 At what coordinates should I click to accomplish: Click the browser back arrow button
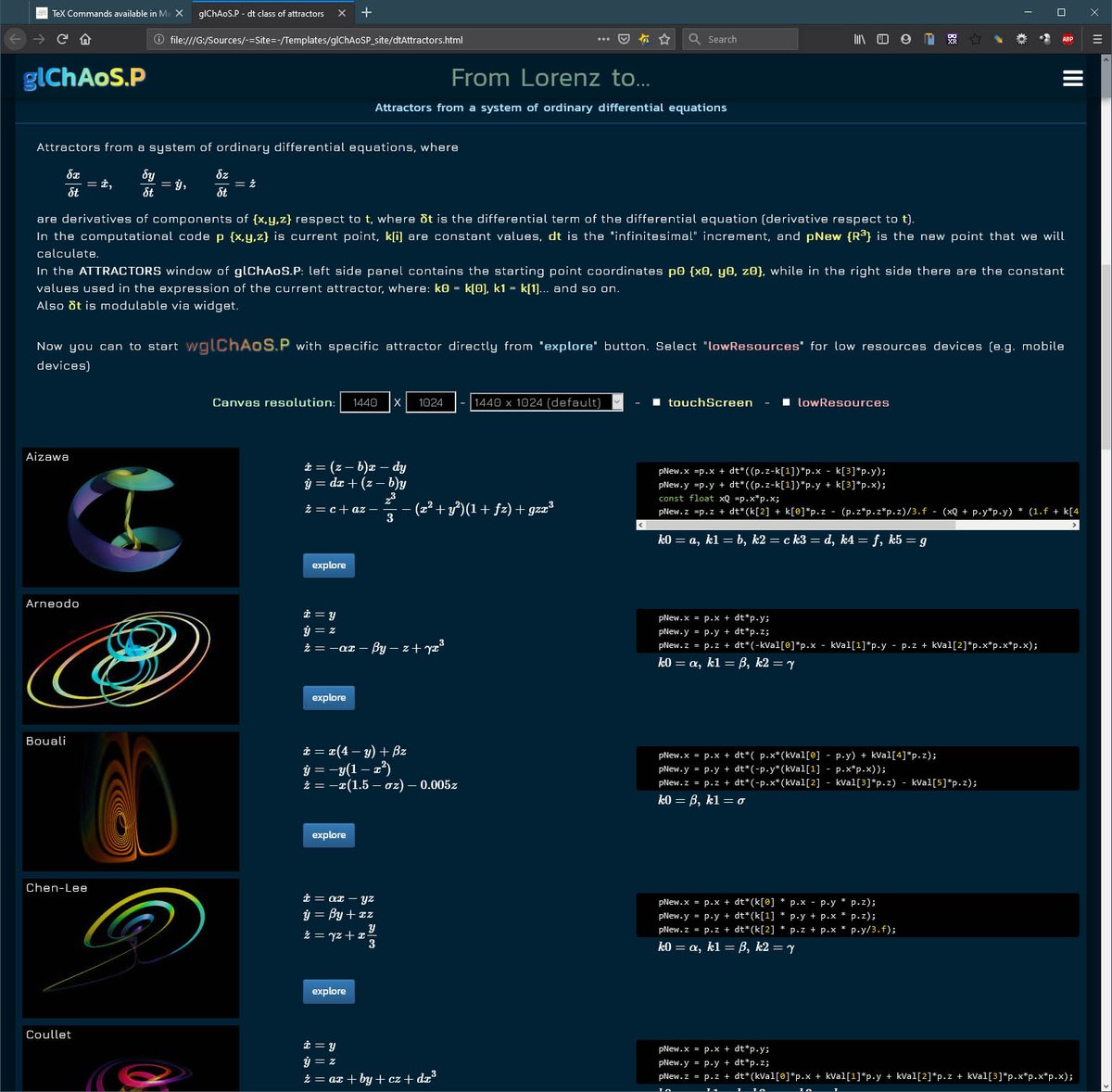[x=14, y=39]
